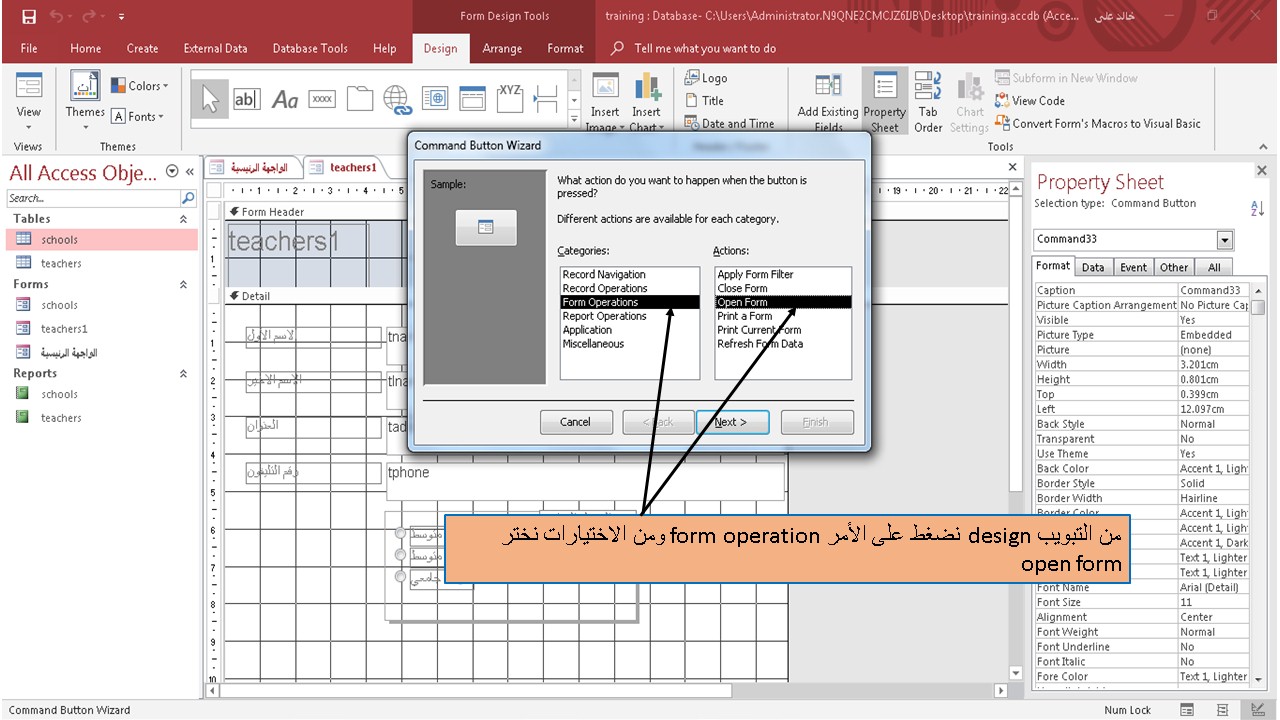Insert Date and Time on form

(729, 123)
